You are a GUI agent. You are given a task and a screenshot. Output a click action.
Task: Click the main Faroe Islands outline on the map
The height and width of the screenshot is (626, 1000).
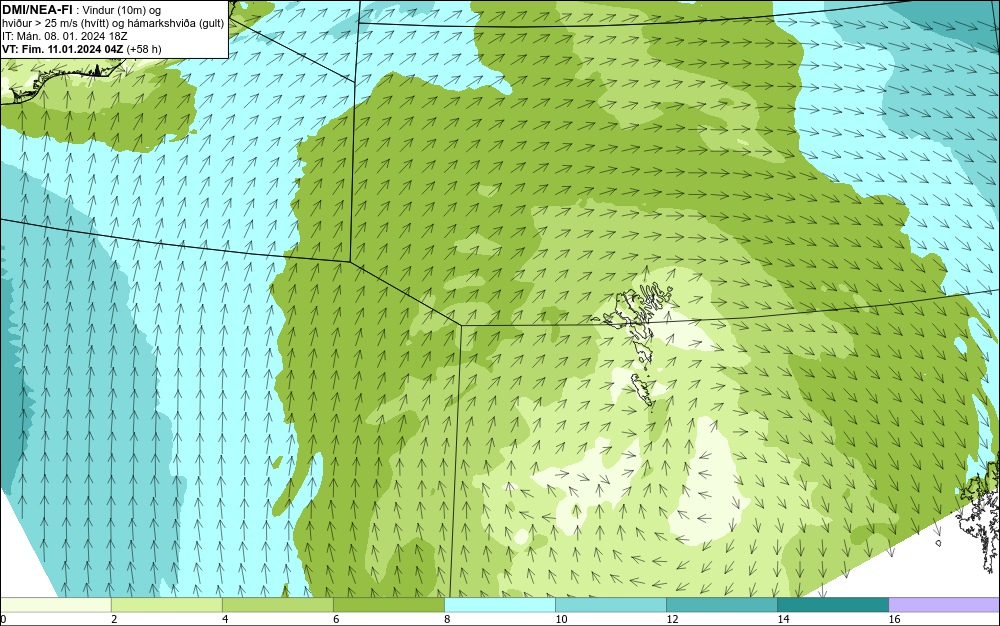(x=638, y=312)
